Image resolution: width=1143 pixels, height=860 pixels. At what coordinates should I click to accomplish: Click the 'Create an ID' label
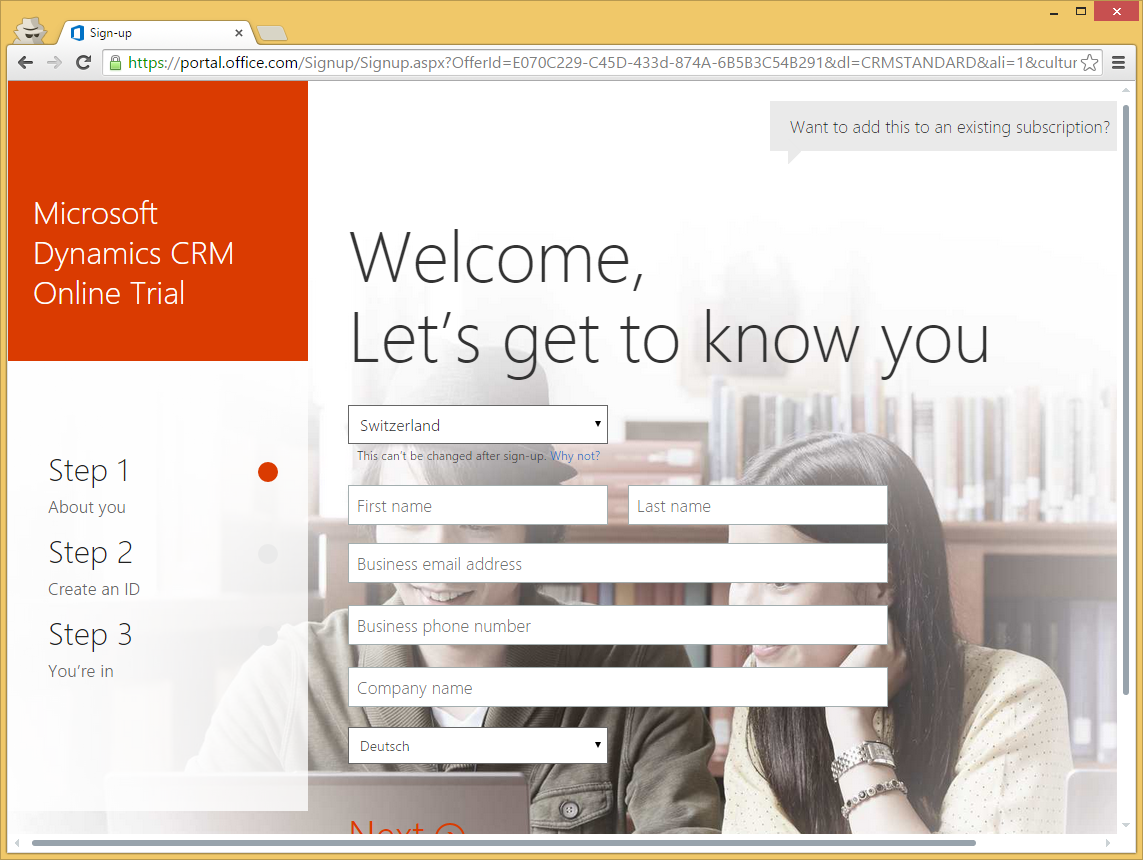click(94, 589)
